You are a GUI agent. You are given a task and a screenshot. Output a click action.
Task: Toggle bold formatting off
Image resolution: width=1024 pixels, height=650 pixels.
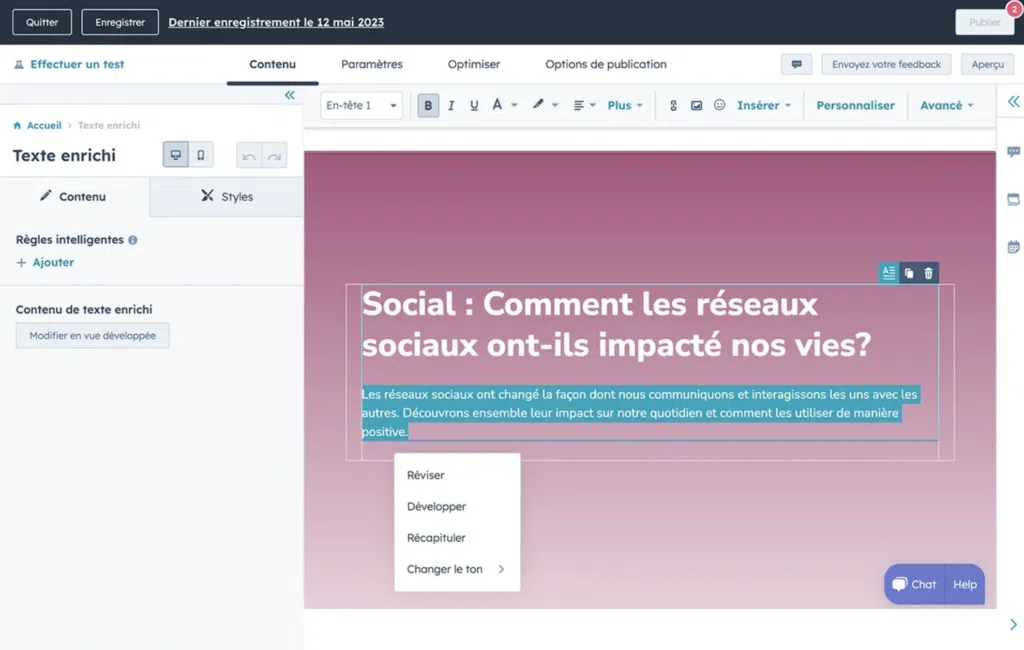[428, 104]
